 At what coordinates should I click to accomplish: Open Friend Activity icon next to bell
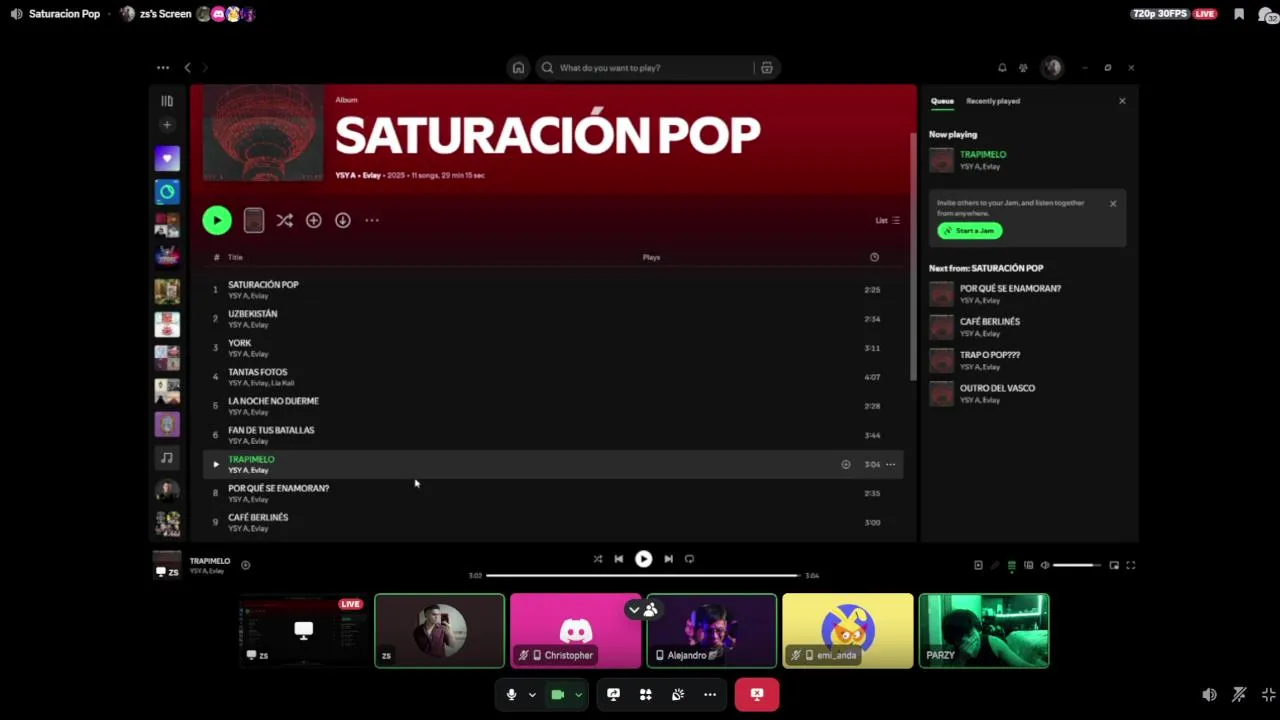point(1023,68)
